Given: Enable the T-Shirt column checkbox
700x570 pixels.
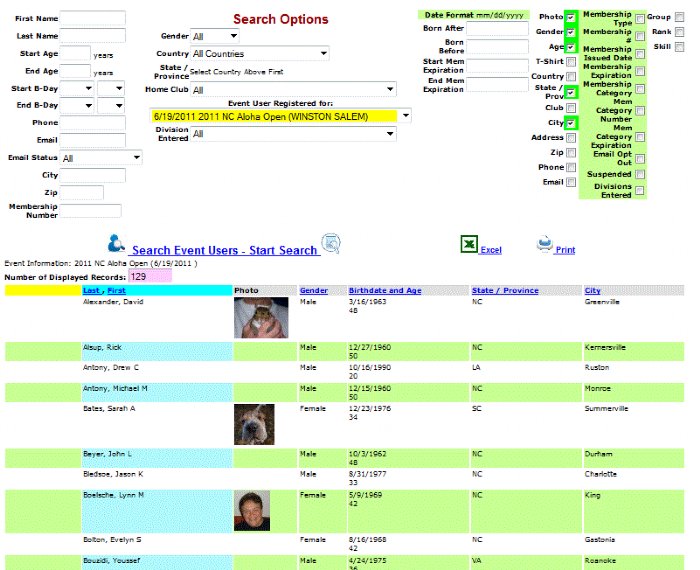Looking at the screenshot, I should coord(571,62).
